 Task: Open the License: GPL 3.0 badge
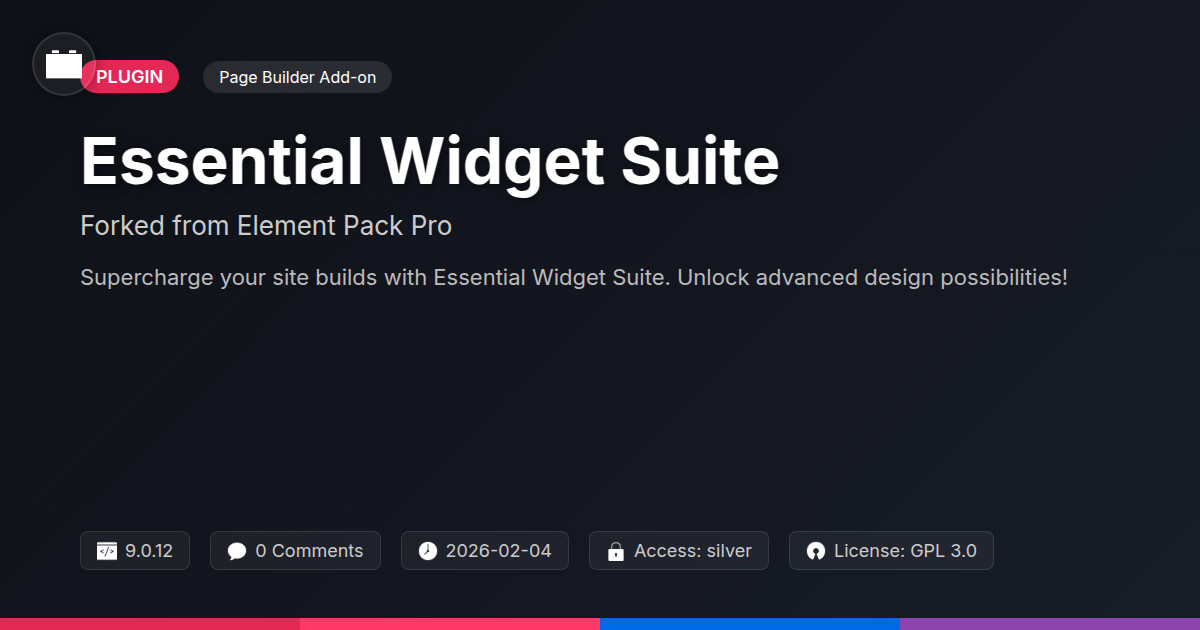click(x=891, y=551)
